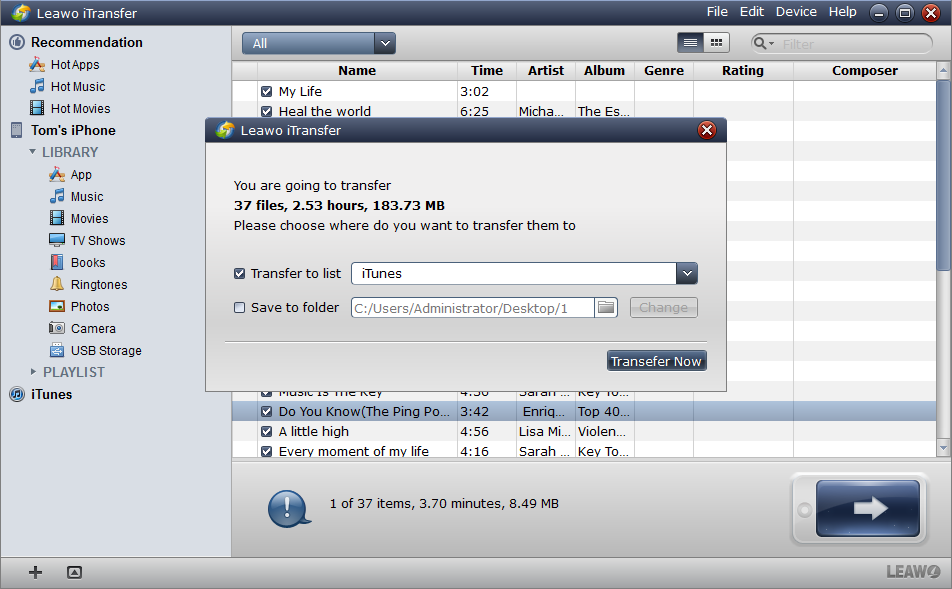
Task: Uncheck the A little high song
Action: click(x=266, y=431)
